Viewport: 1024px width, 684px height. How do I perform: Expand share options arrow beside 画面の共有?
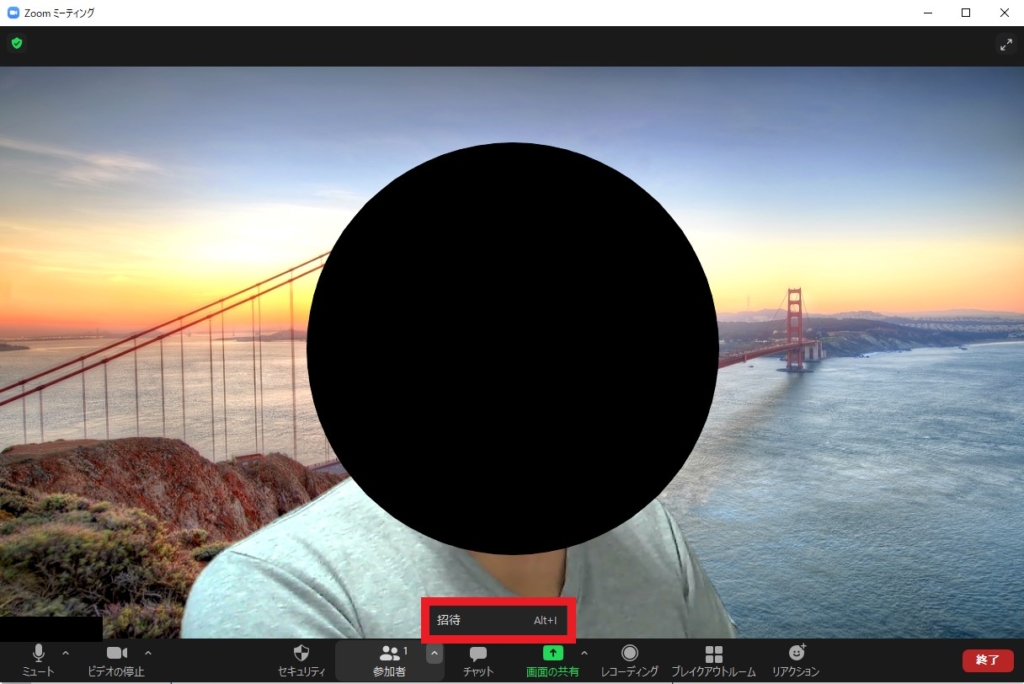click(x=584, y=653)
